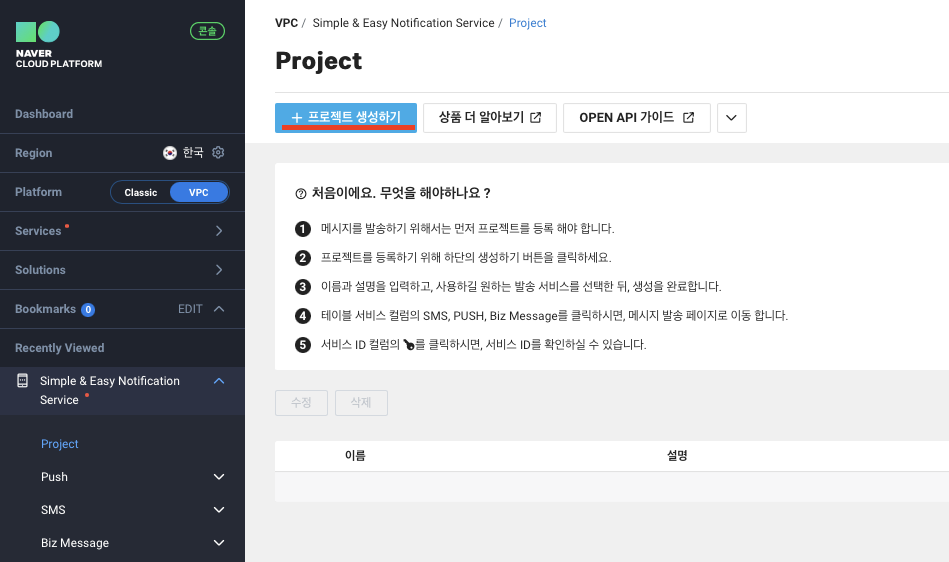Click Services menu label
This screenshot has width=949, height=562.
(x=38, y=231)
